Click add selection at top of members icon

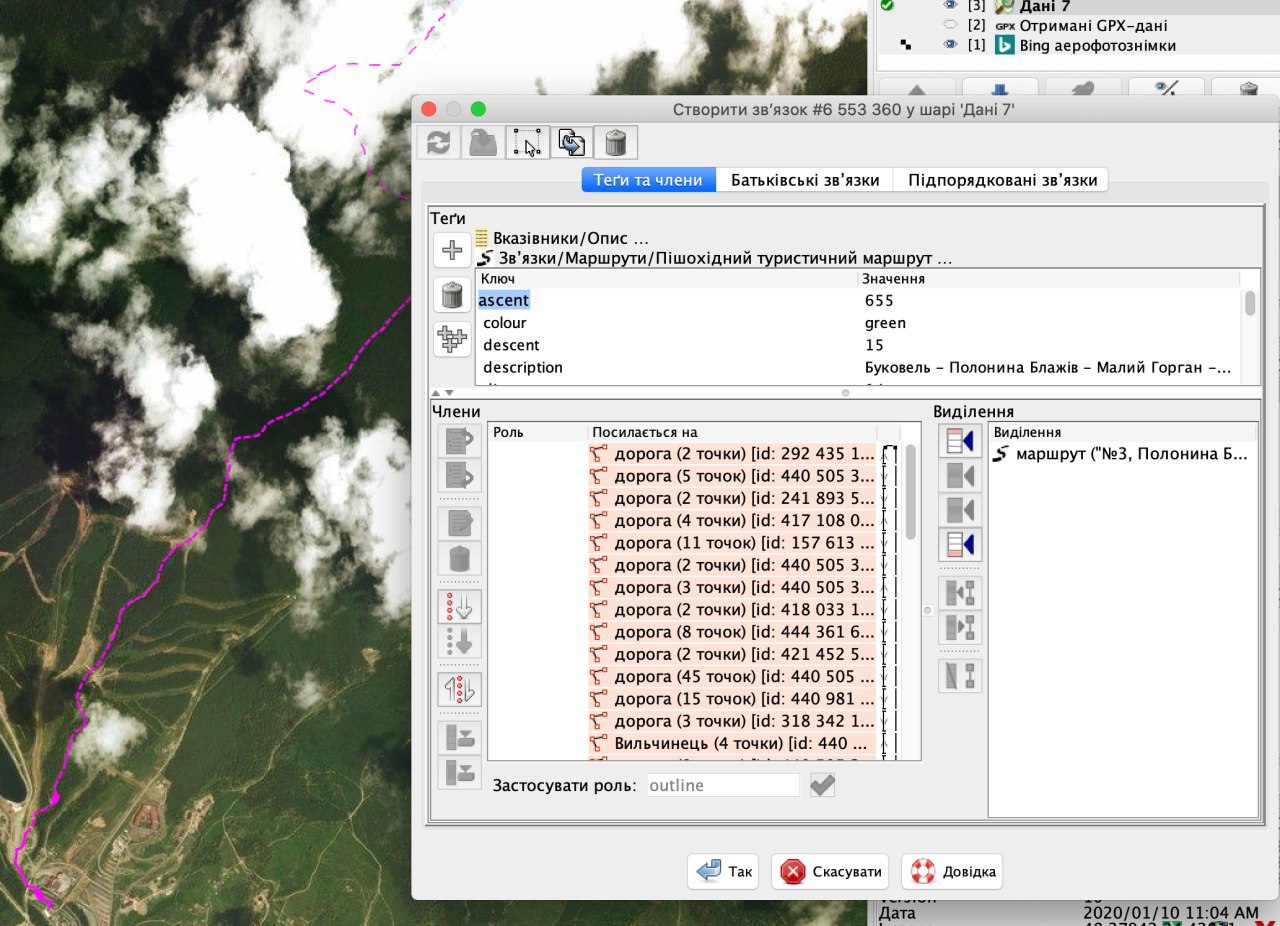tap(959, 440)
